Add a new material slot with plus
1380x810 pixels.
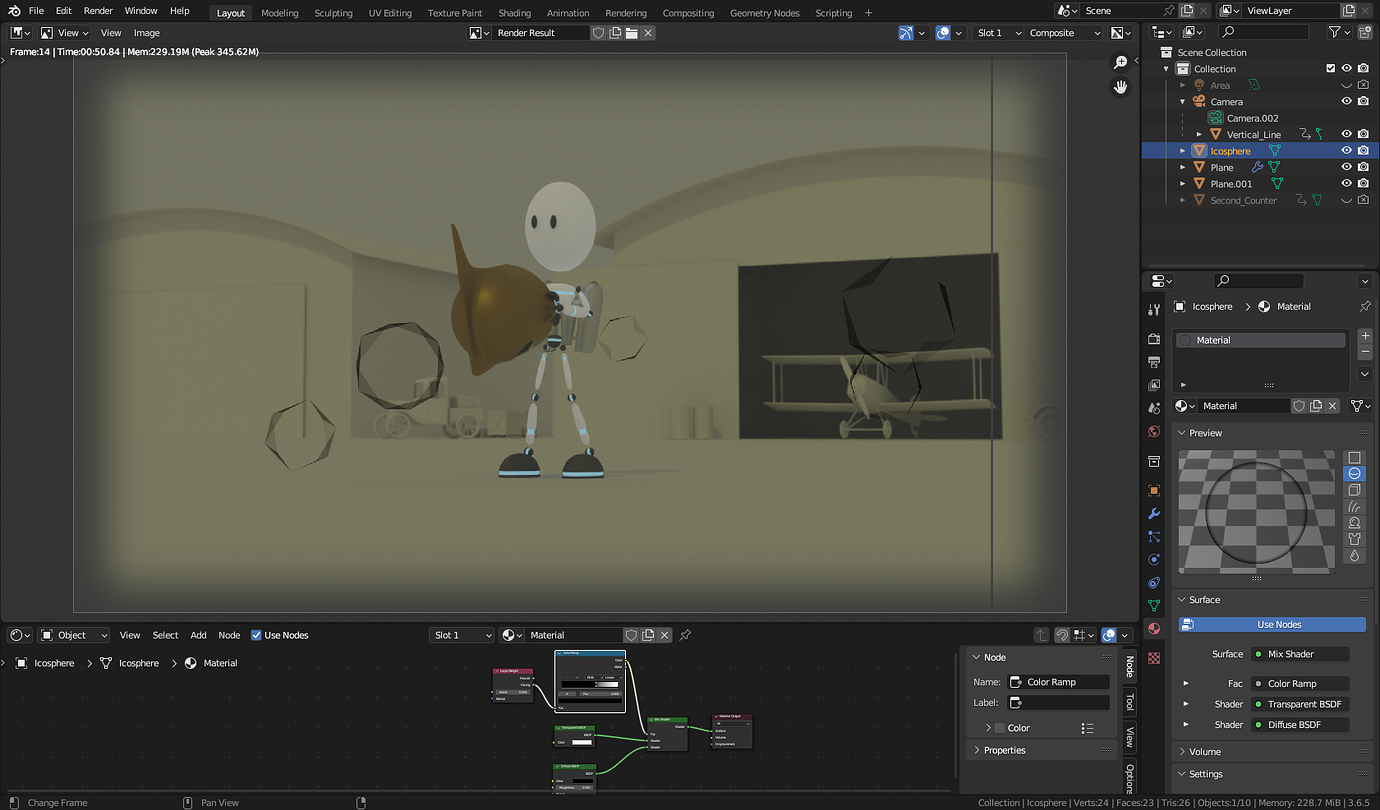click(x=1365, y=336)
